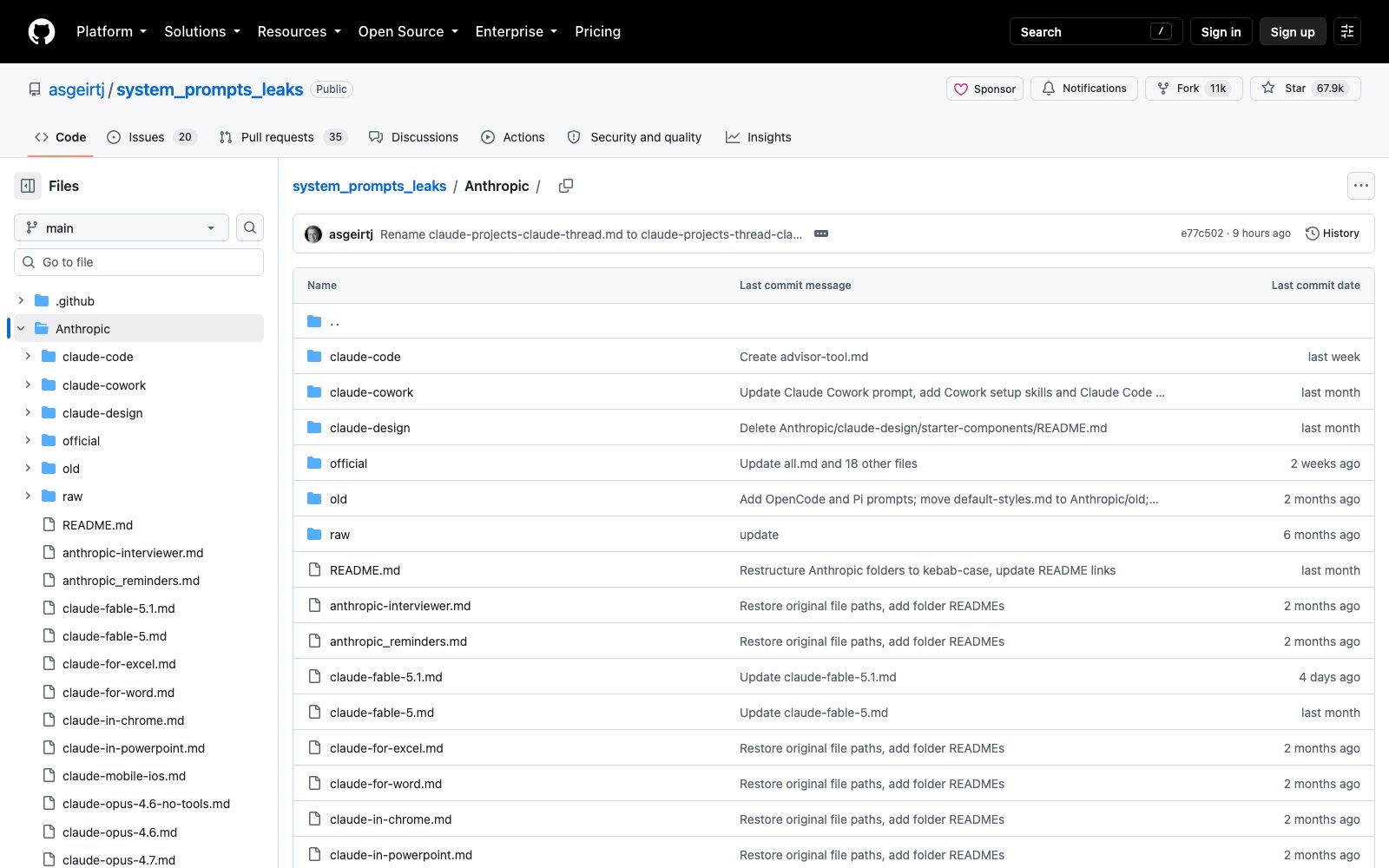The width and height of the screenshot is (1389, 868).
Task: Open the Discussions tab
Action: 413,137
